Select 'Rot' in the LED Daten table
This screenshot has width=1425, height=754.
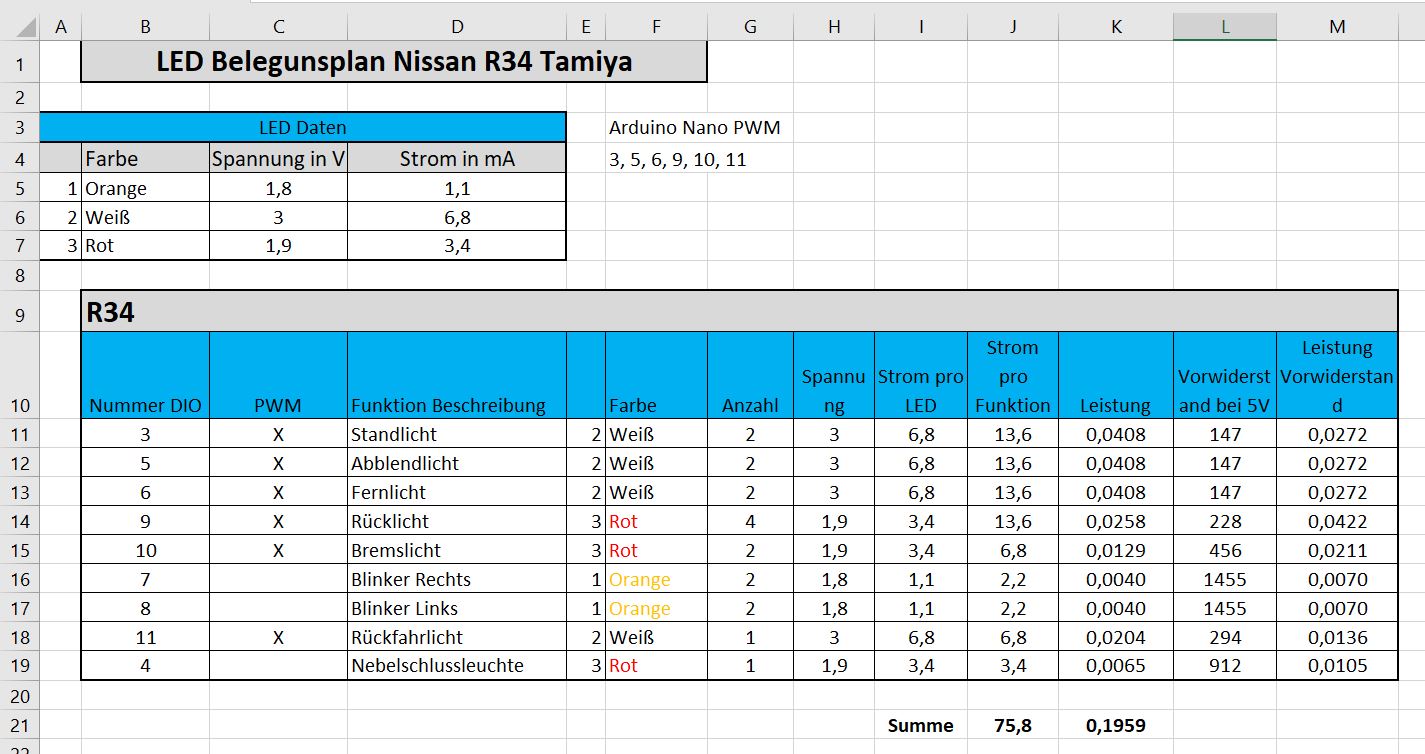click(145, 246)
